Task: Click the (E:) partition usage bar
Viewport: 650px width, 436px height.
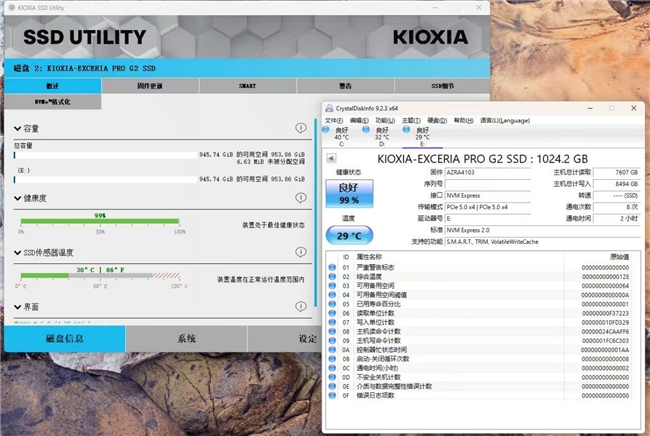Action: 105,179
